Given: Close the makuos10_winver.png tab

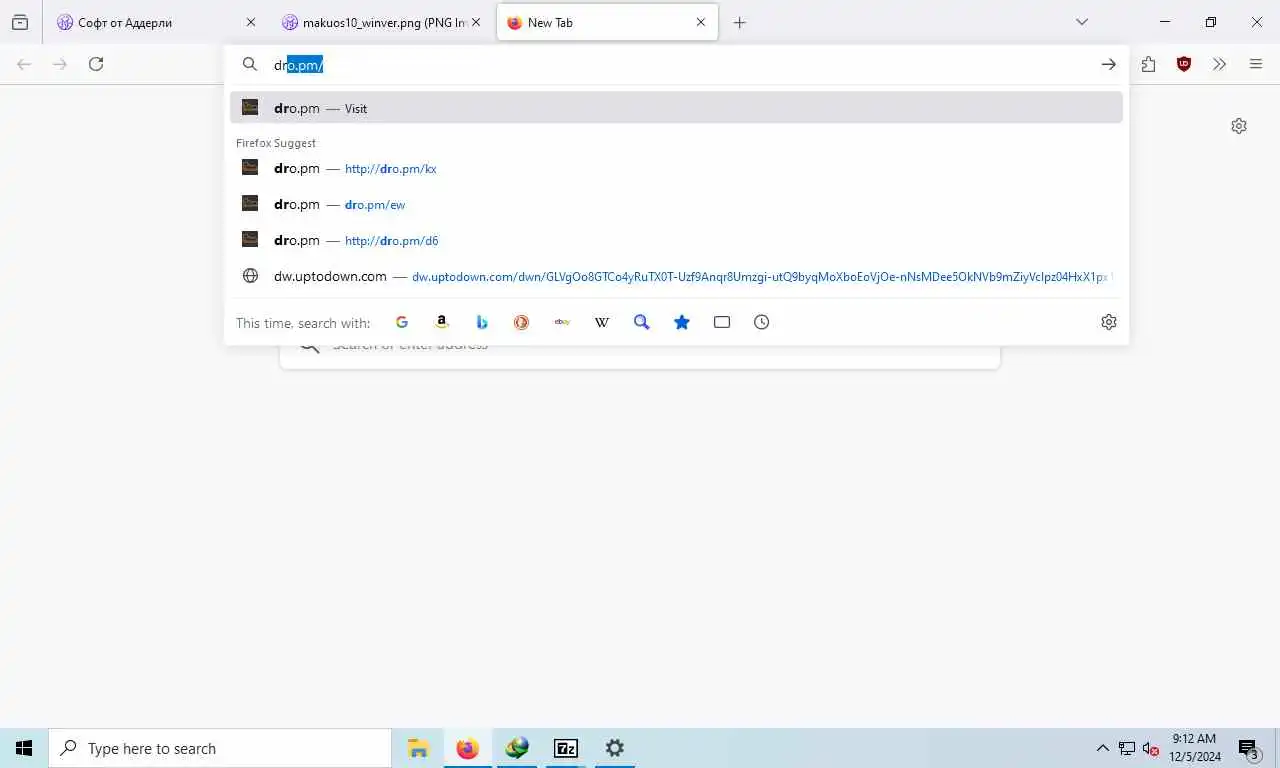Looking at the screenshot, I should 476,22.
